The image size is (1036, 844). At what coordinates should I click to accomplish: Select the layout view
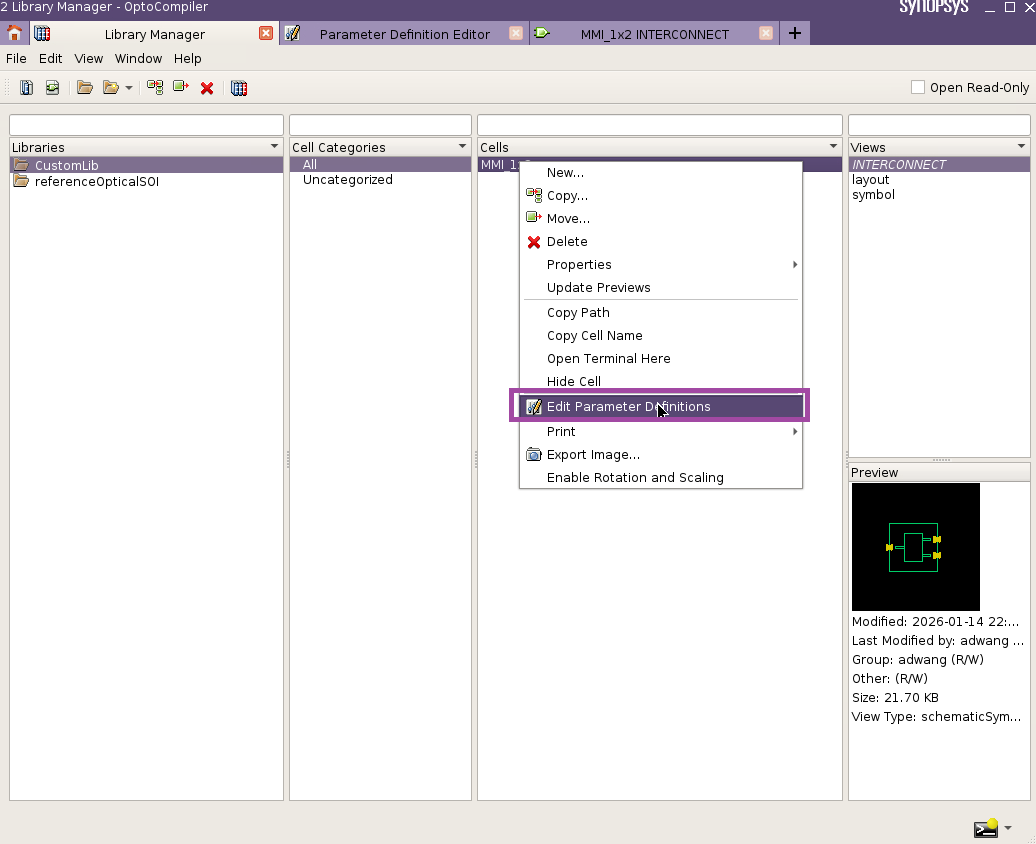pos(939,180)
